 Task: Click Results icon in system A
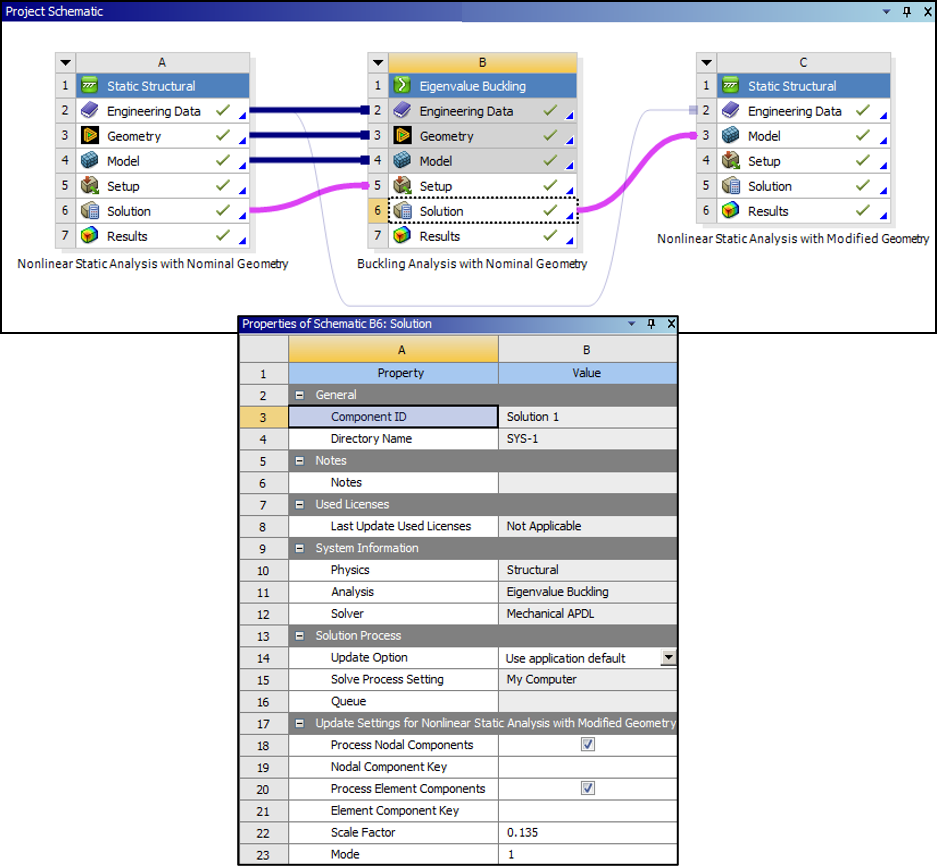(90, 236)
